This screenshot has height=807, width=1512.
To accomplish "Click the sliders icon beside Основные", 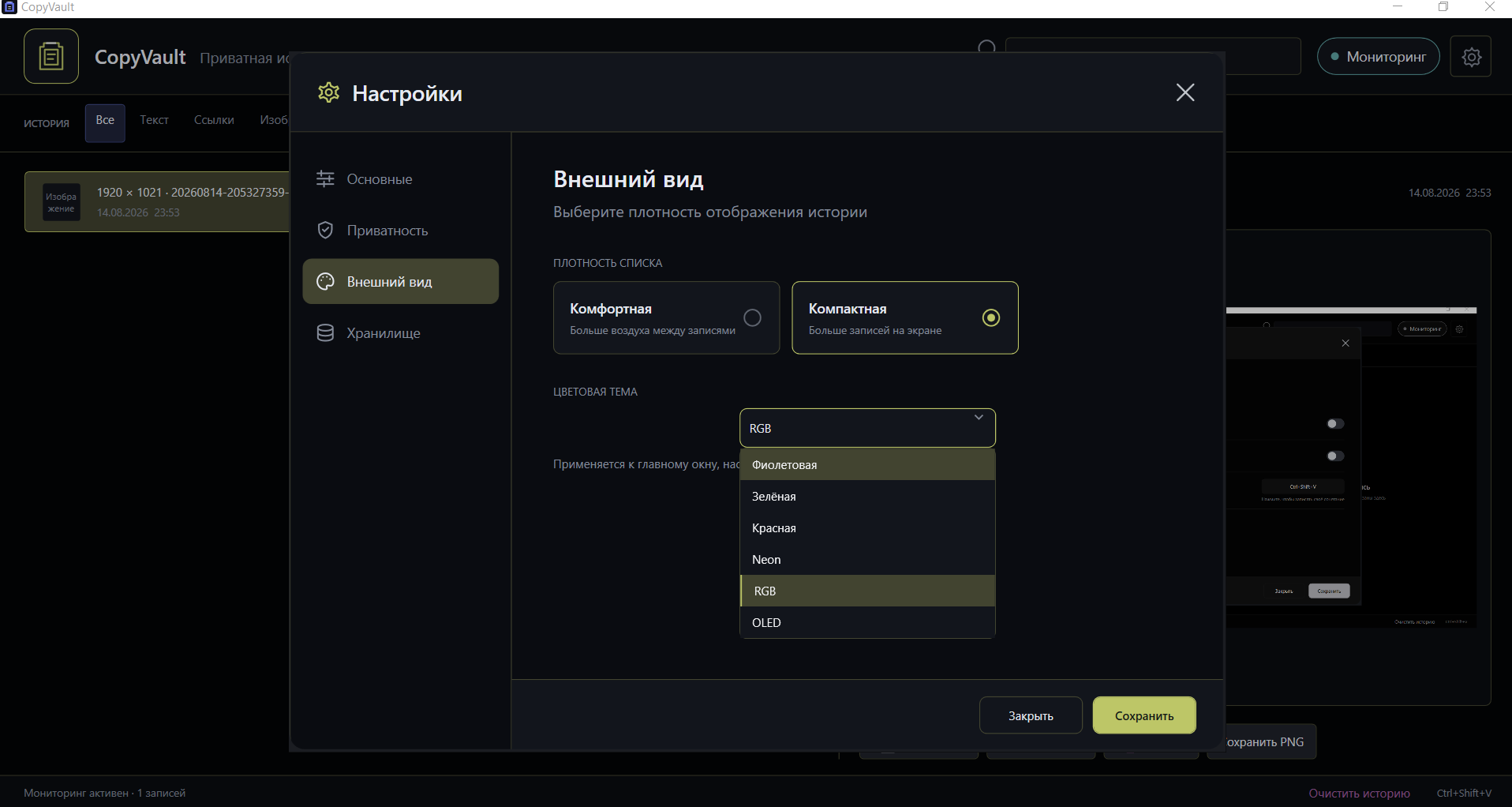I will point(325,178).
